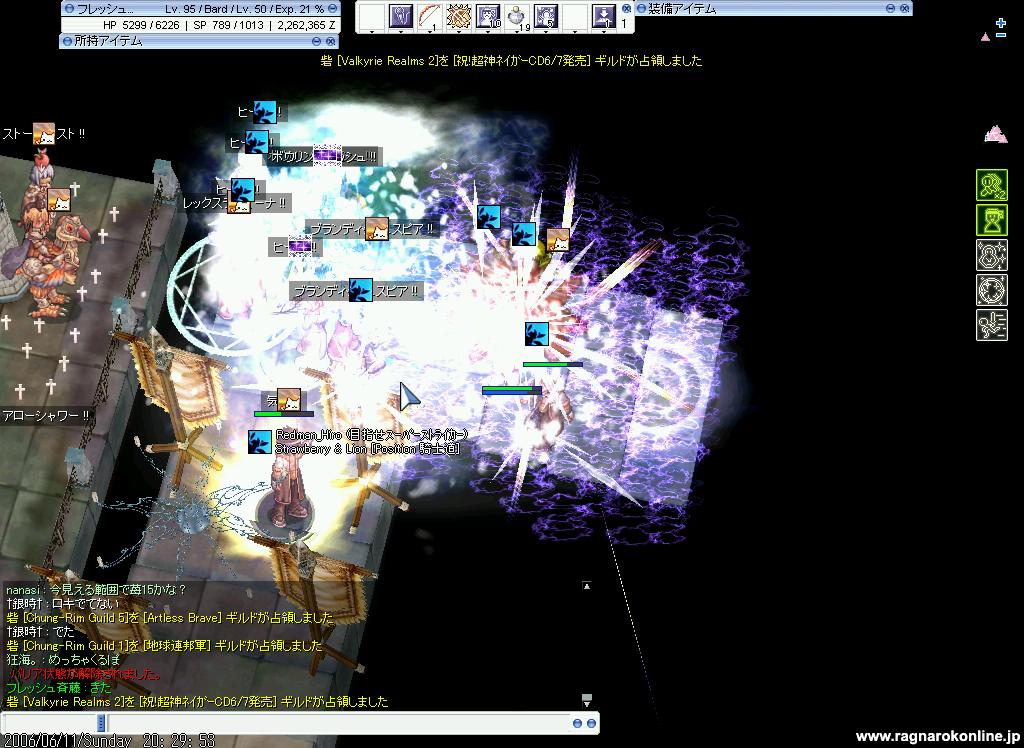Minimize the 所持アイテム inventory window
The width and height of the screenshot is (1024, 748).
coord(316,41)
